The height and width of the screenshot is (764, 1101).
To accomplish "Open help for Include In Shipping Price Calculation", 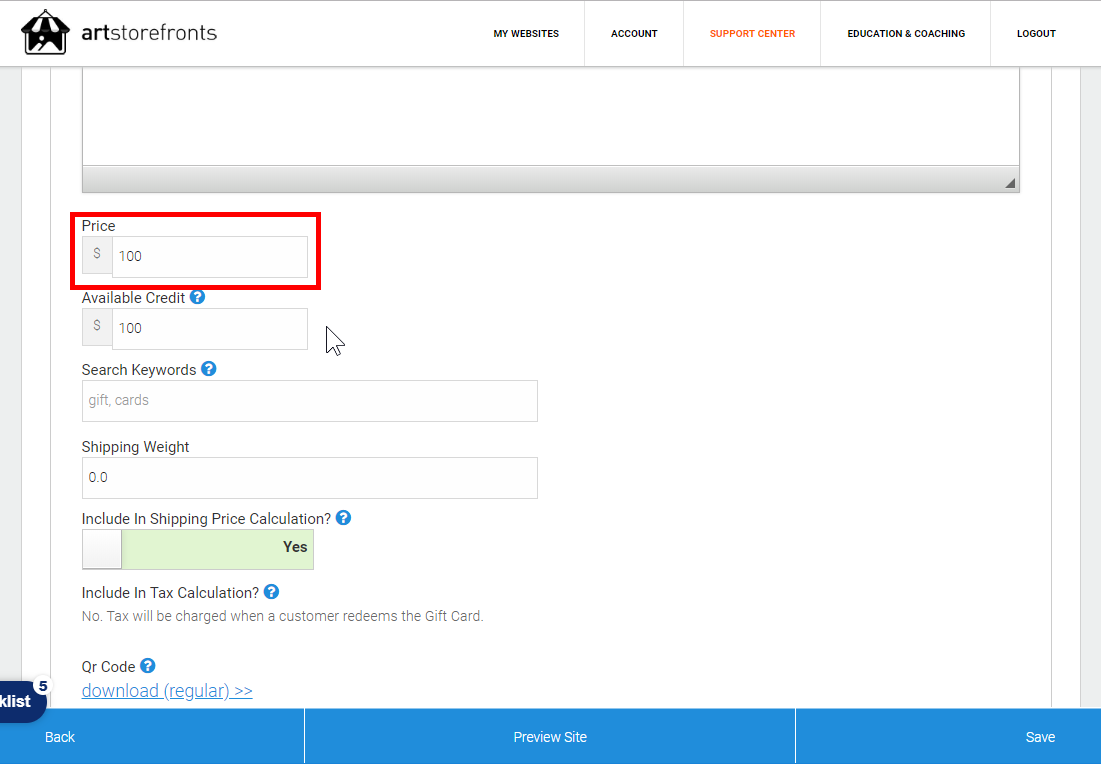I will pyautogui.click(x=343, y=518).
